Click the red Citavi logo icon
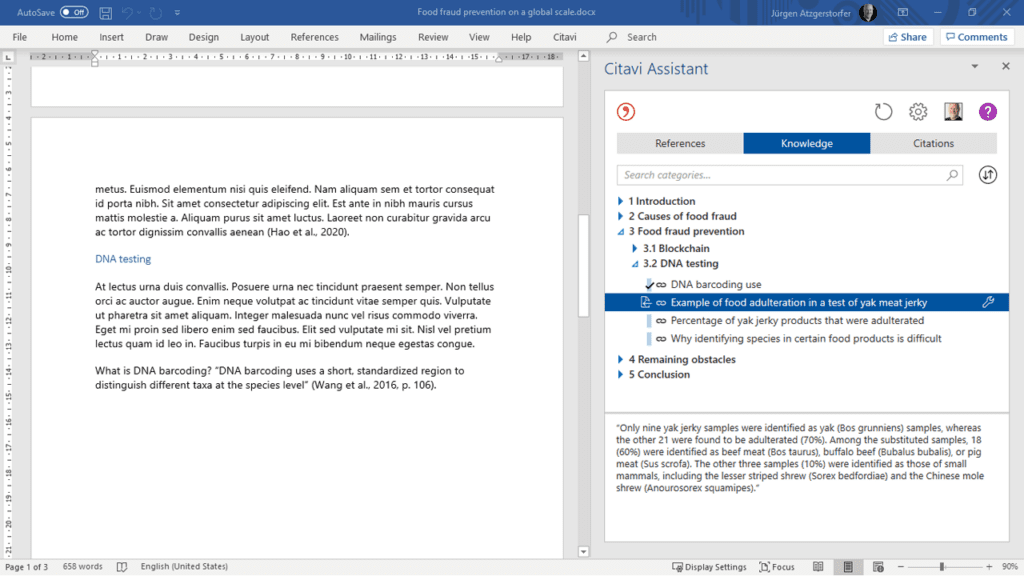This screenshot has width=1024, height=576. (x=627, y=112)
